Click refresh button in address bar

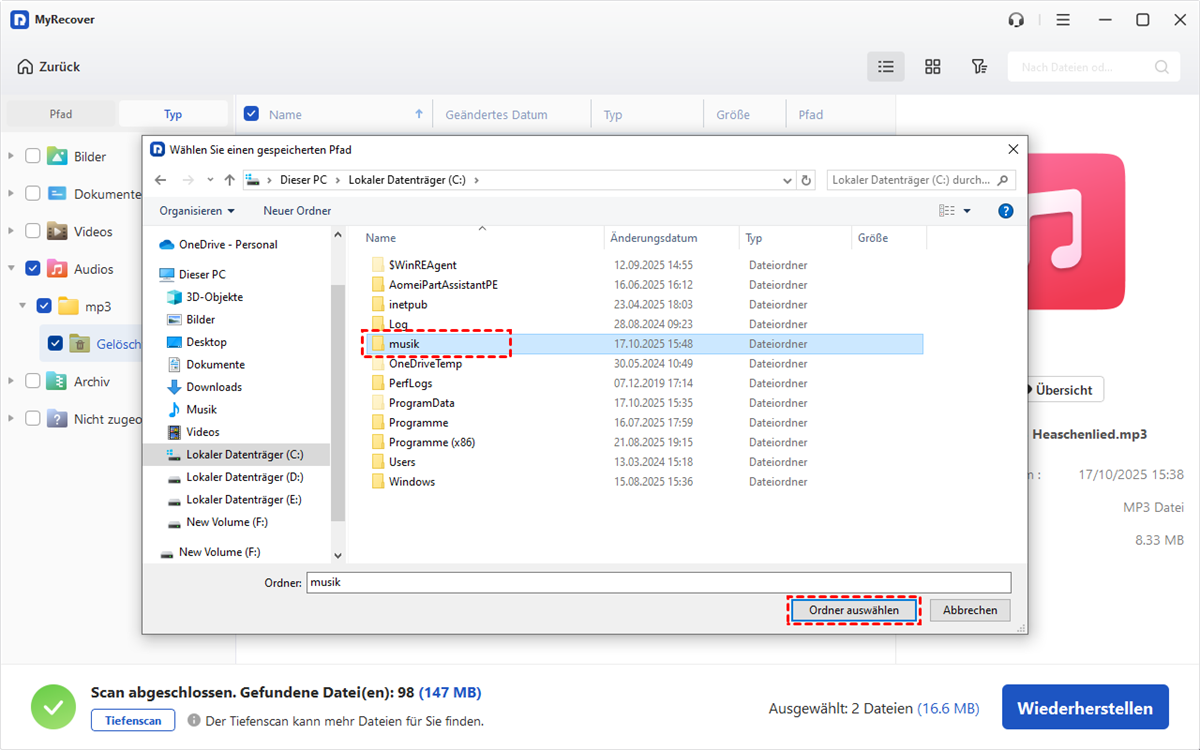(807, 180)
